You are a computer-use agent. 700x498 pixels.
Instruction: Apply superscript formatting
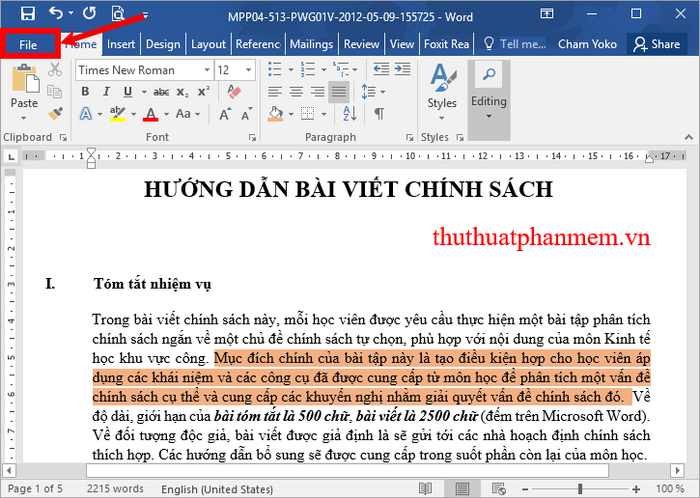[x=204, y=91]
